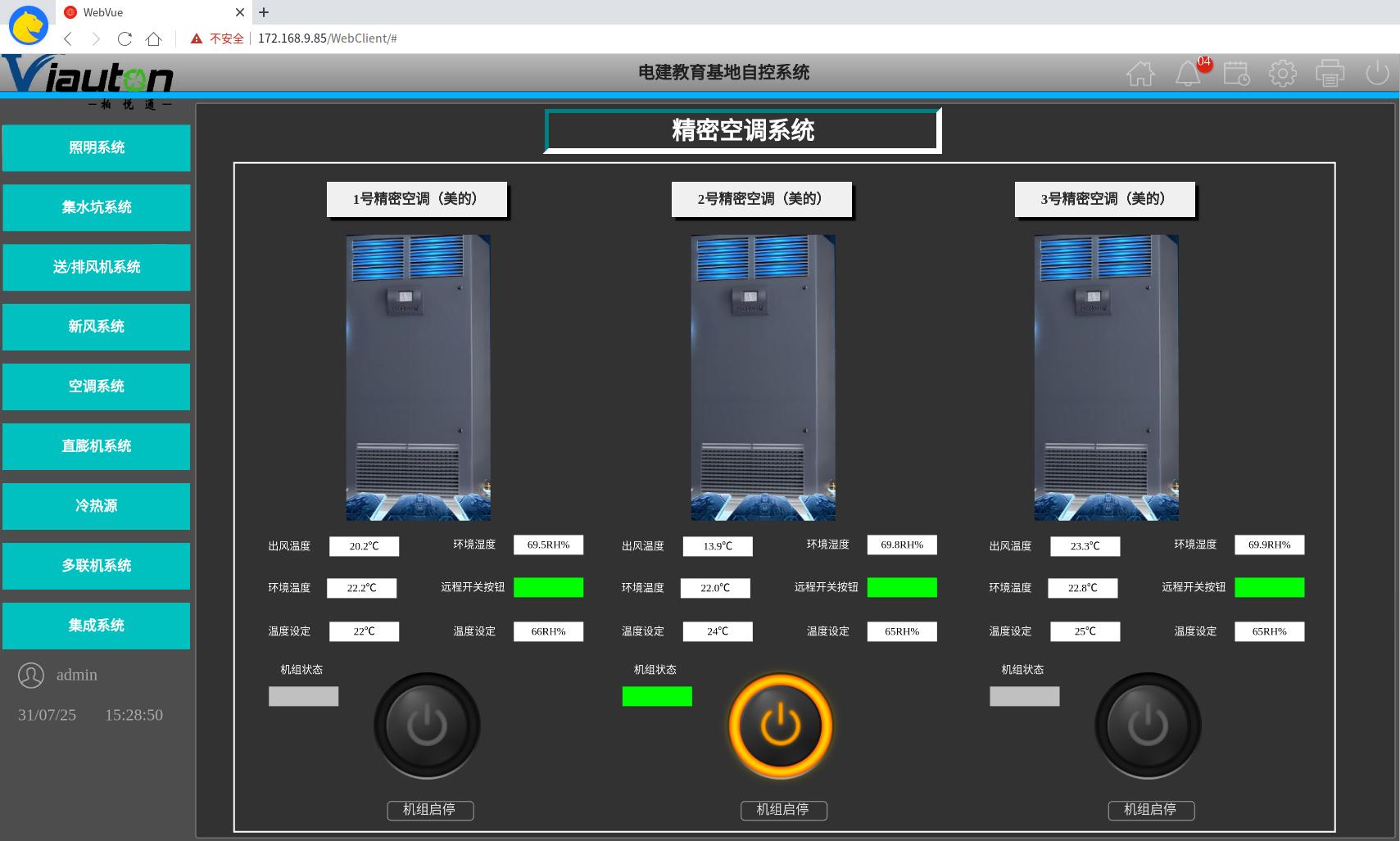
Task: Click unit 1 outlet temperature 20.2℃ value
Action: 365,546
